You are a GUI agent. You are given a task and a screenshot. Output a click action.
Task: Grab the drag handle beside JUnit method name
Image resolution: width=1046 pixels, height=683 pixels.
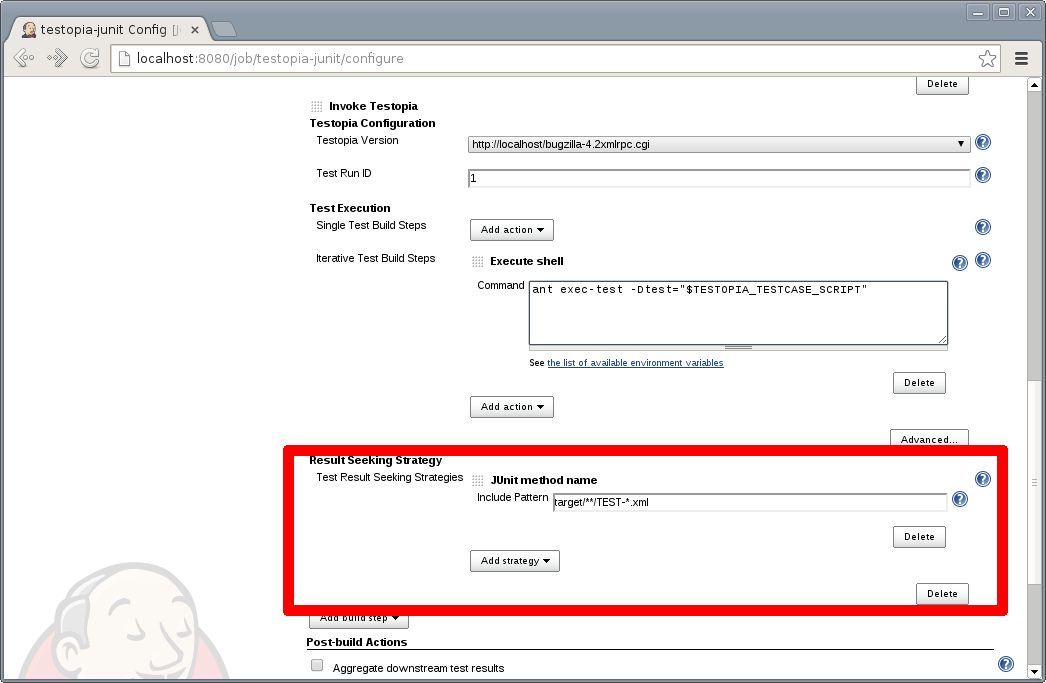pos(478,480)
